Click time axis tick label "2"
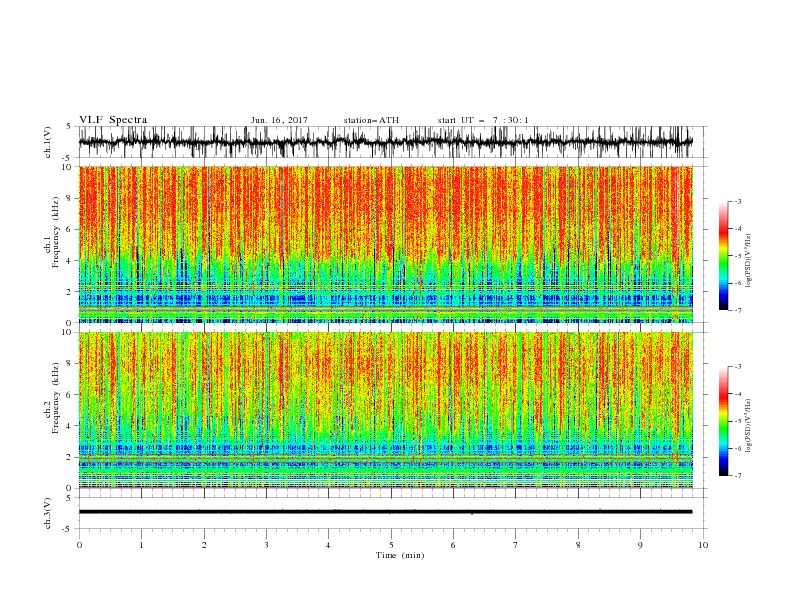 coord(204,545)
